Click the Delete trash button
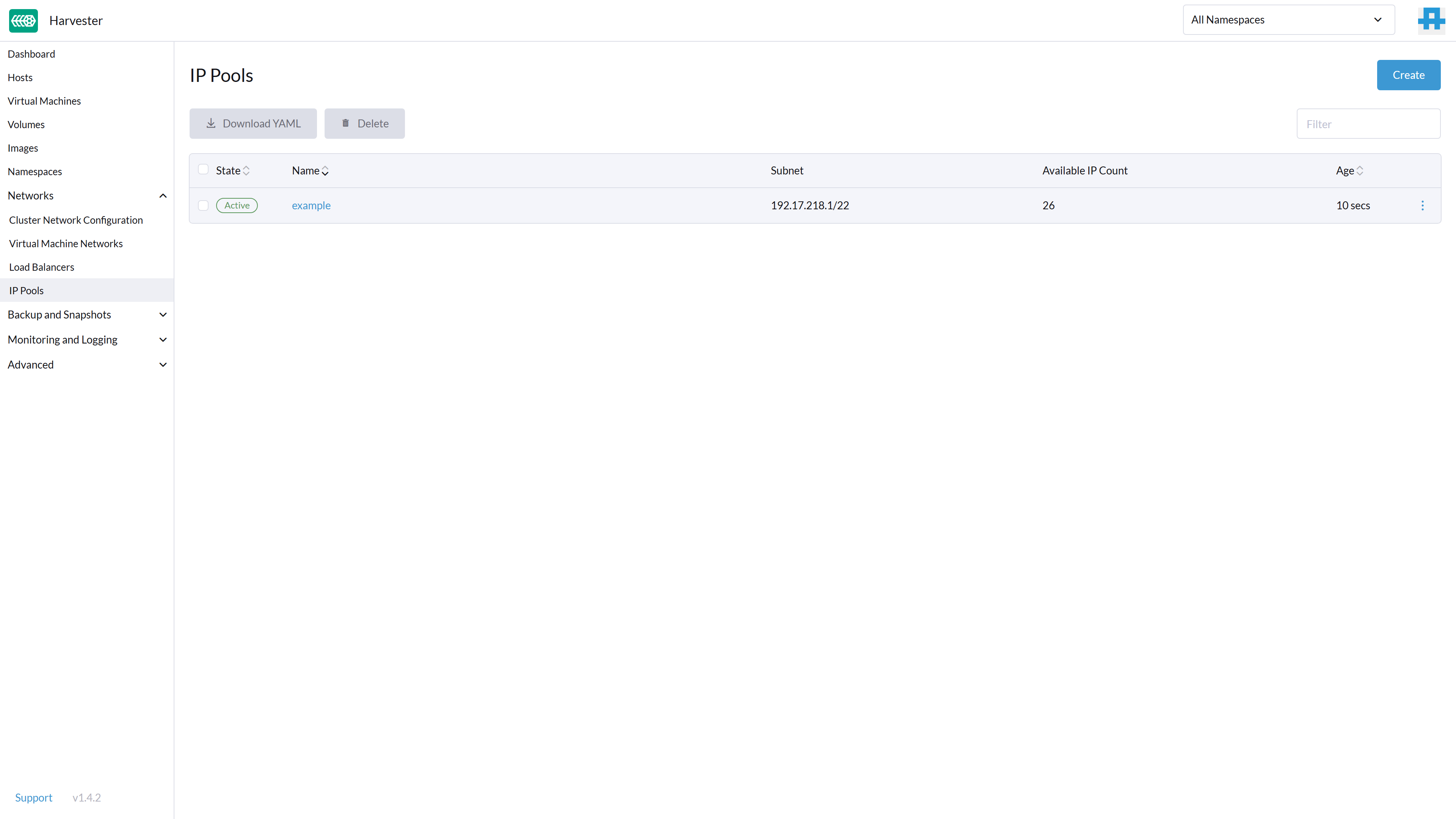The width and height of the screenshot is (1456, 819). (364, 123)
